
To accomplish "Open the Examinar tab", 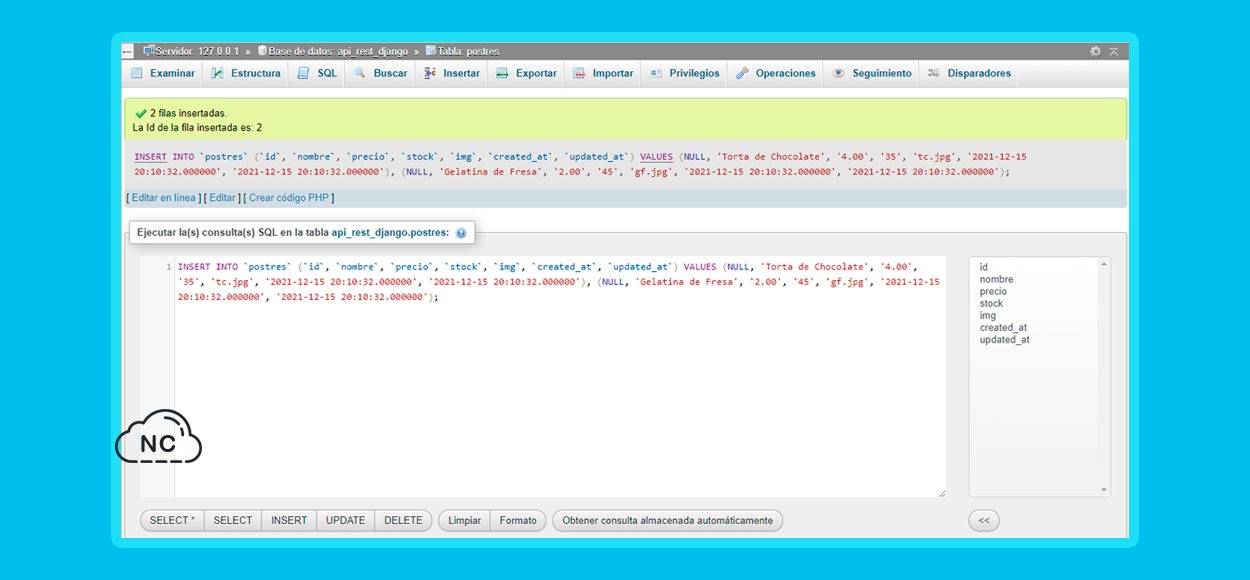I will tap(163, 73).
